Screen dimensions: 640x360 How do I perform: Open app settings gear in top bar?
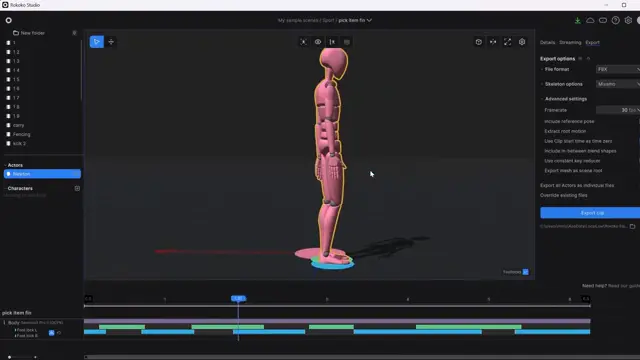(628, 20)
